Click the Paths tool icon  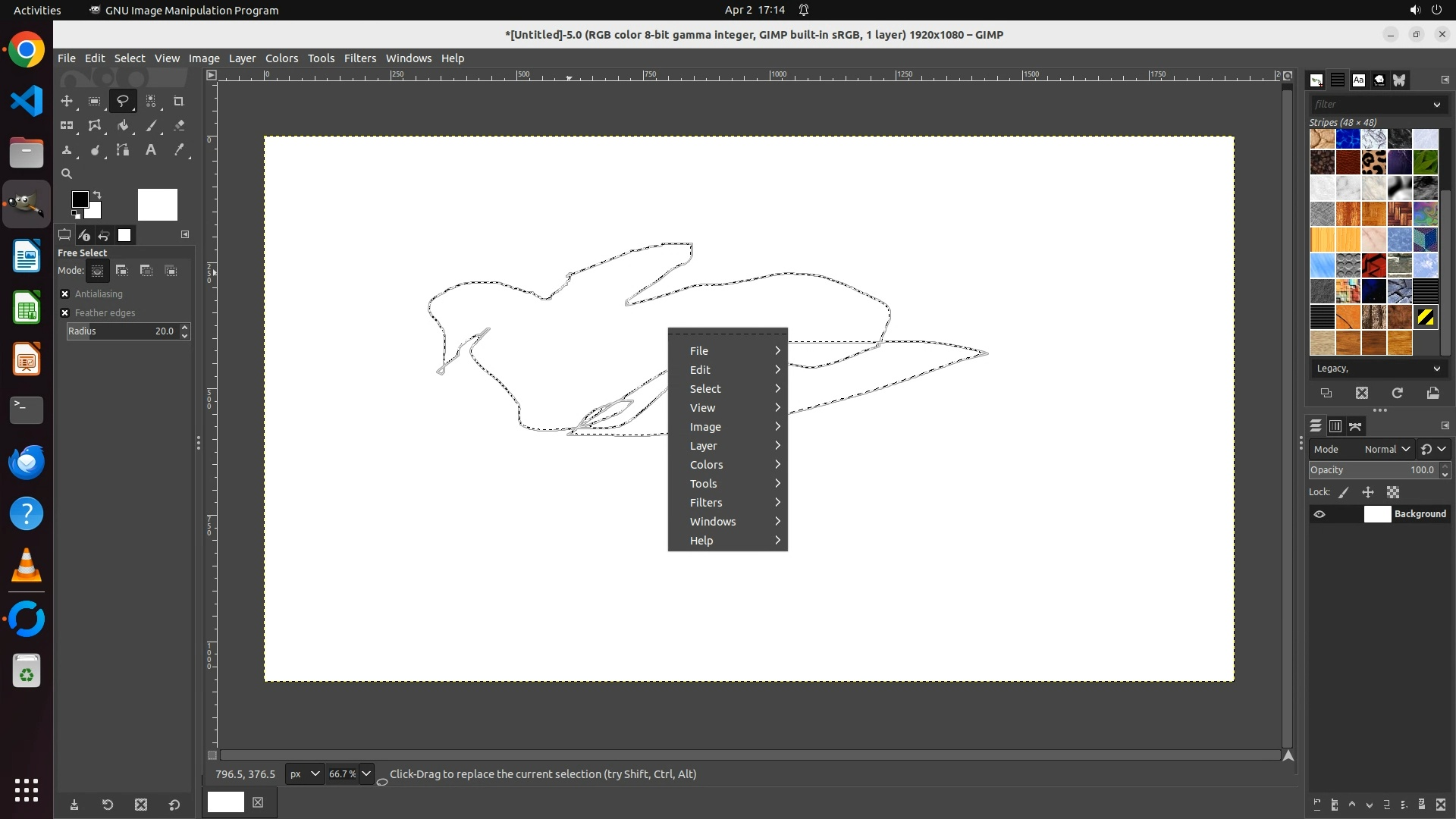point(123,150)
